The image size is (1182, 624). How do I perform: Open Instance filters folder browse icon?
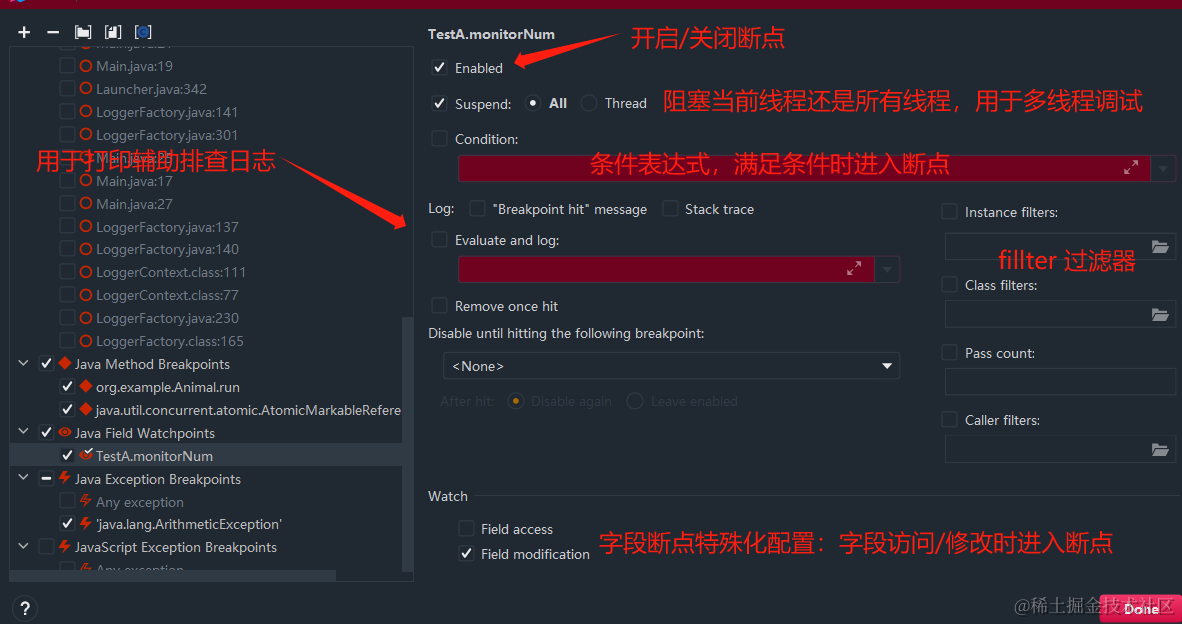1160,247
